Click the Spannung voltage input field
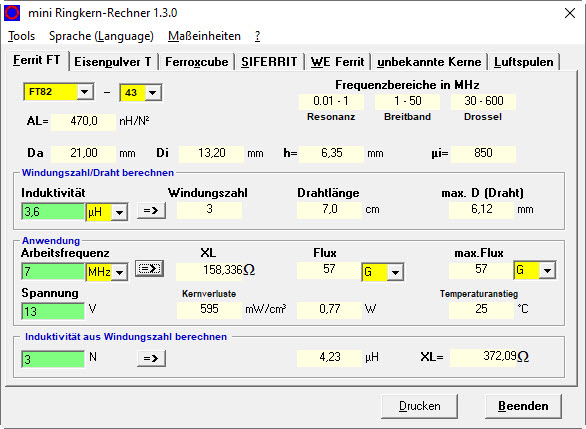 (x=53, y=311)
